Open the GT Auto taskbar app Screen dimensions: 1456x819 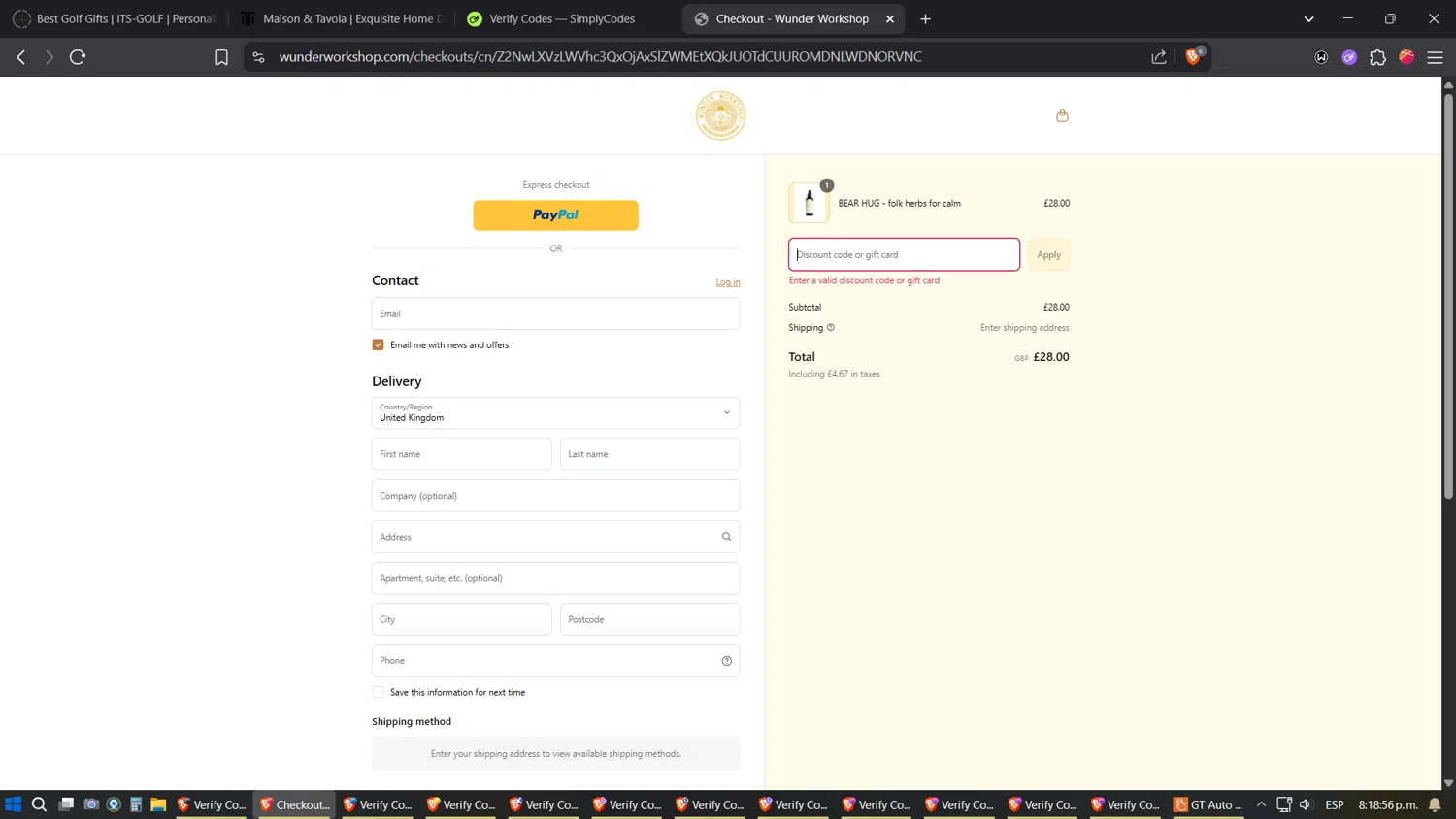(1208, 804)
